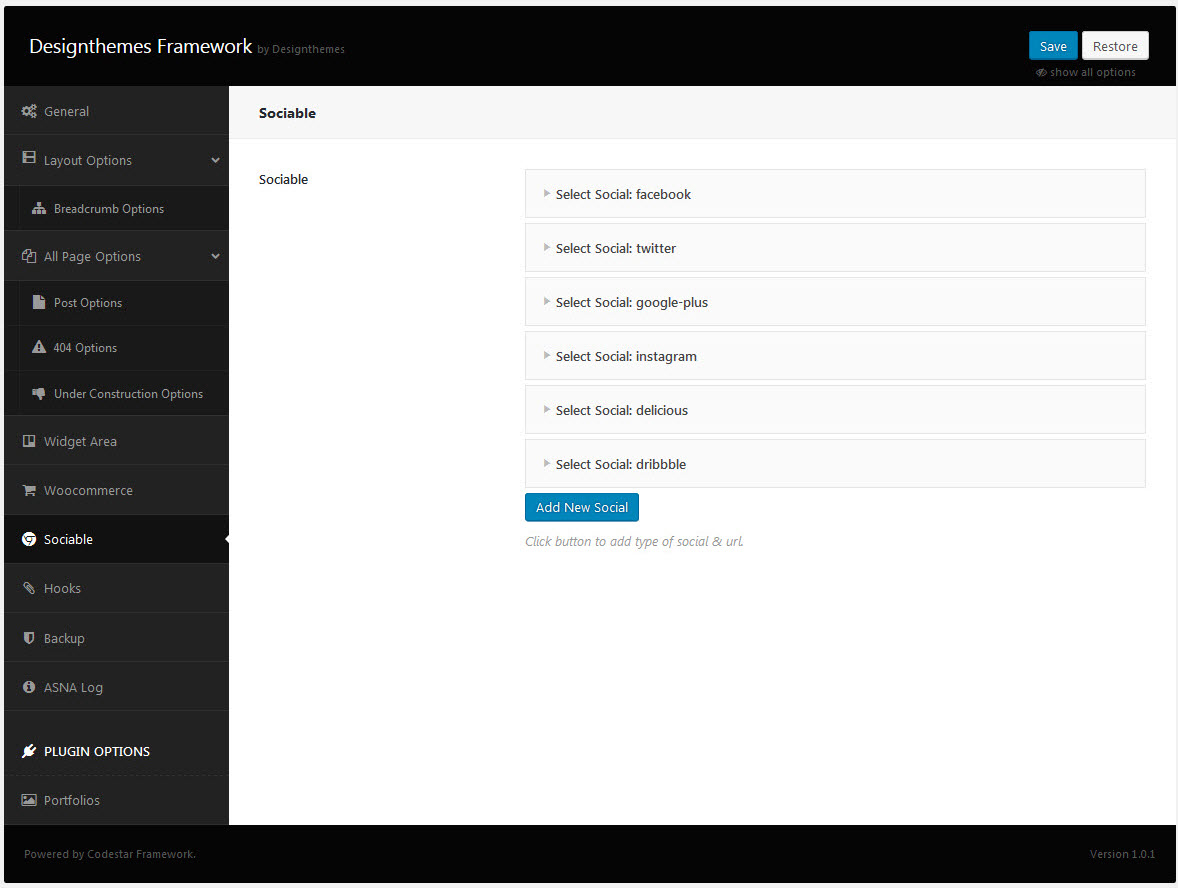Click 'Version 1.0.1' footer text
This screenshot has height=888, width=1178.
pos(1122,854)
